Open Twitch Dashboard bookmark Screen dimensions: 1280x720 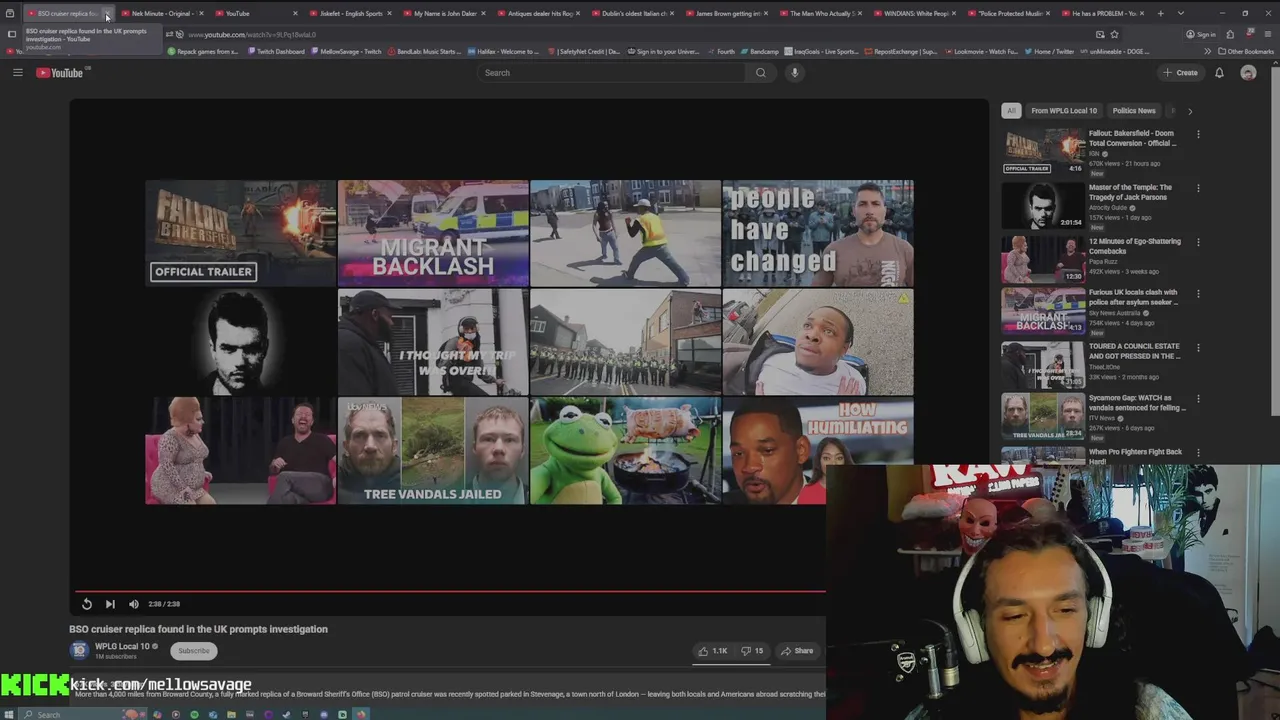coord(276,51)
